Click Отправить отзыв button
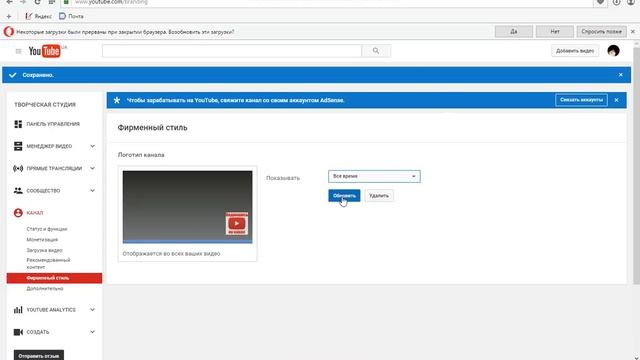 pos(39,355)
